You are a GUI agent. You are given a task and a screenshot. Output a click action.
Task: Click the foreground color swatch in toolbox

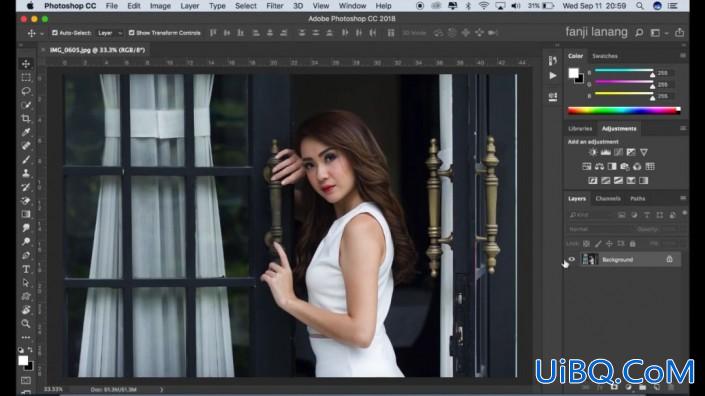(23, 360)
